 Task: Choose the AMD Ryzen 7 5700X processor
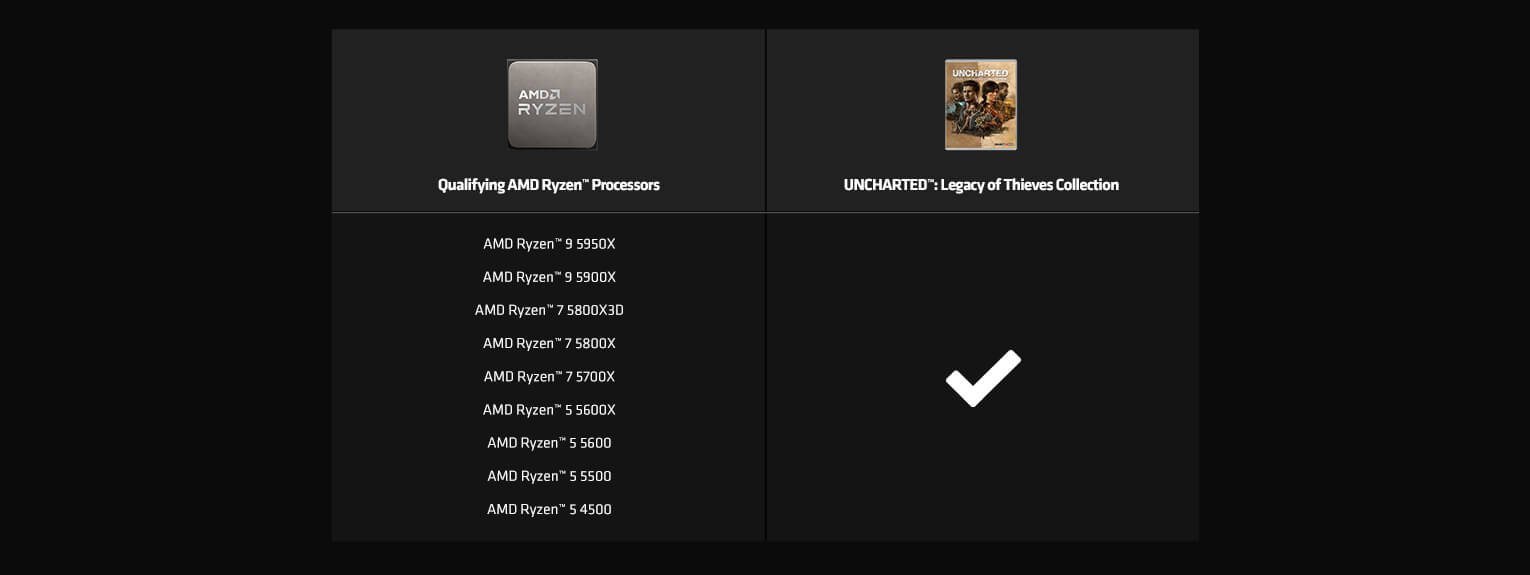click(549, 377)
